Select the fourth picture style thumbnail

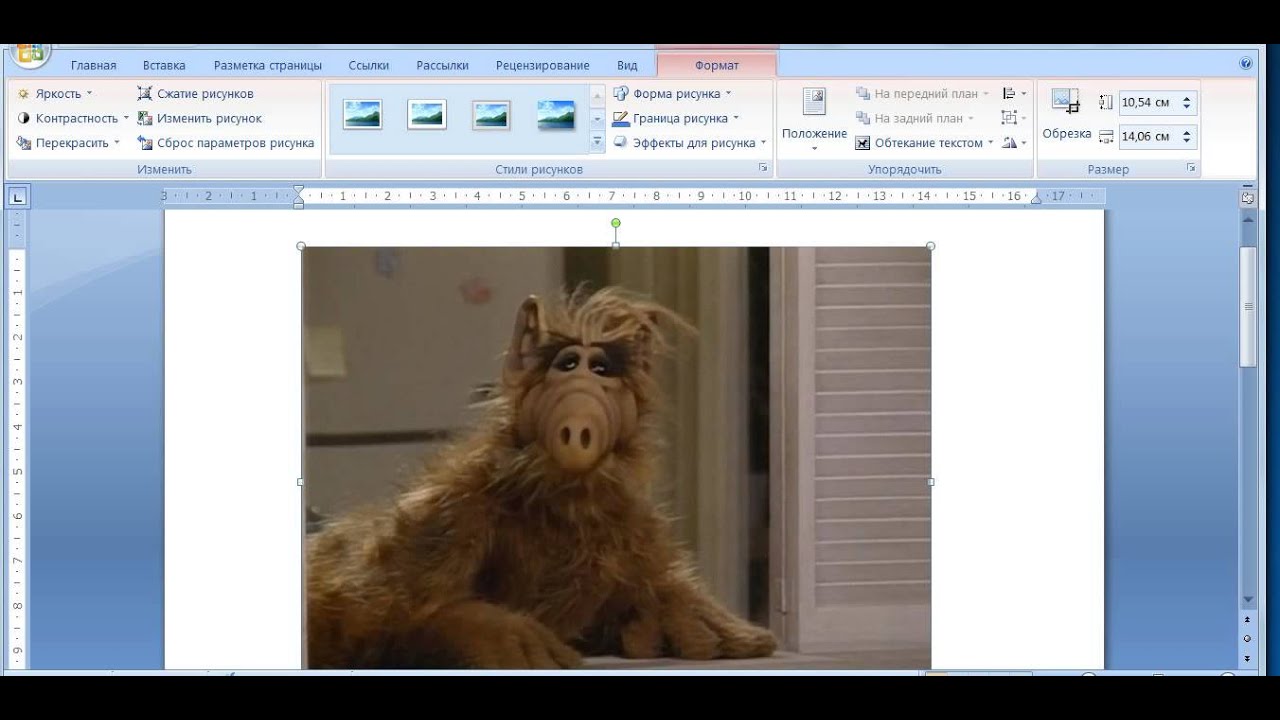click(556, 115)
